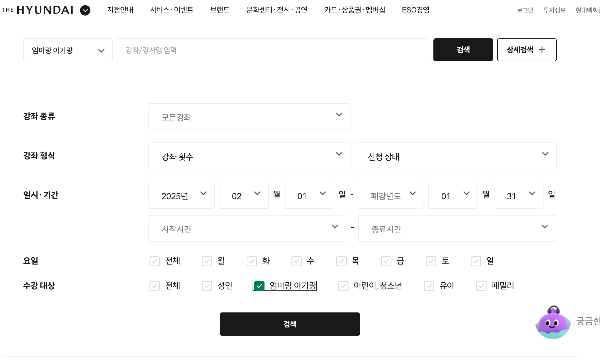
Task: Expand the 시작시간 dropdown
Action: [x=247, y=228]
